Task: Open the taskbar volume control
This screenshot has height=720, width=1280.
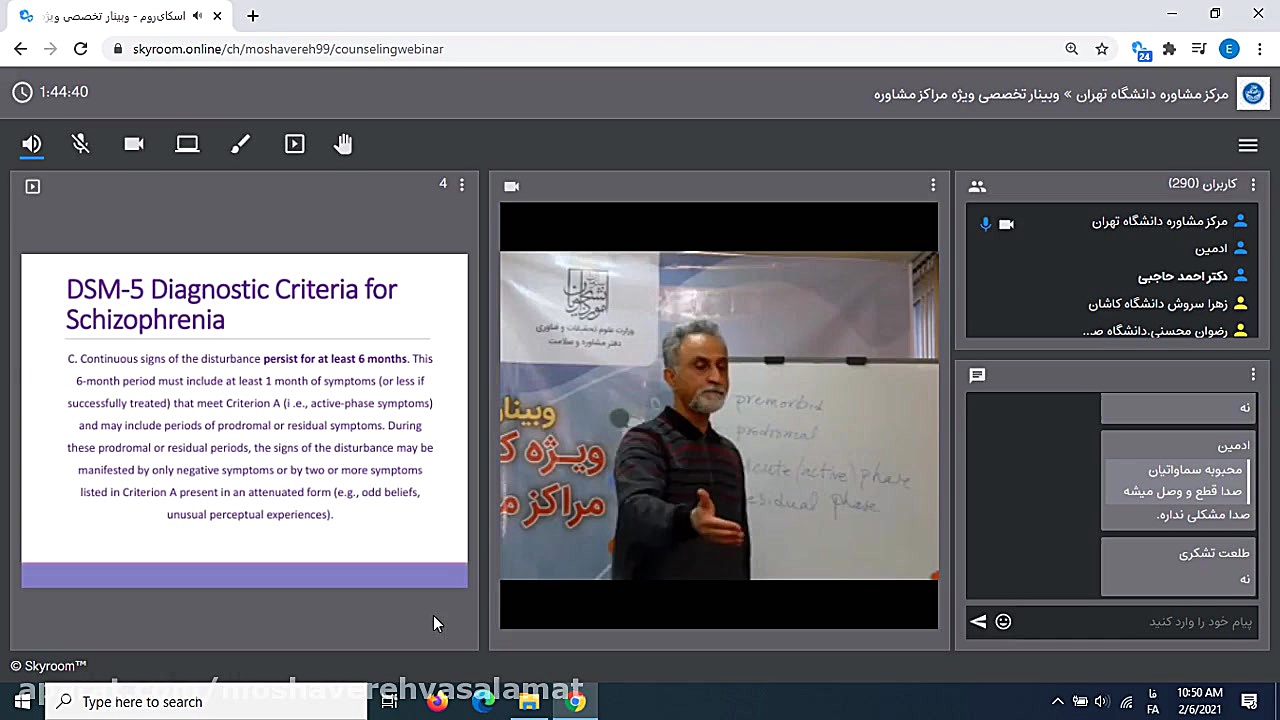Action: 1102,702
